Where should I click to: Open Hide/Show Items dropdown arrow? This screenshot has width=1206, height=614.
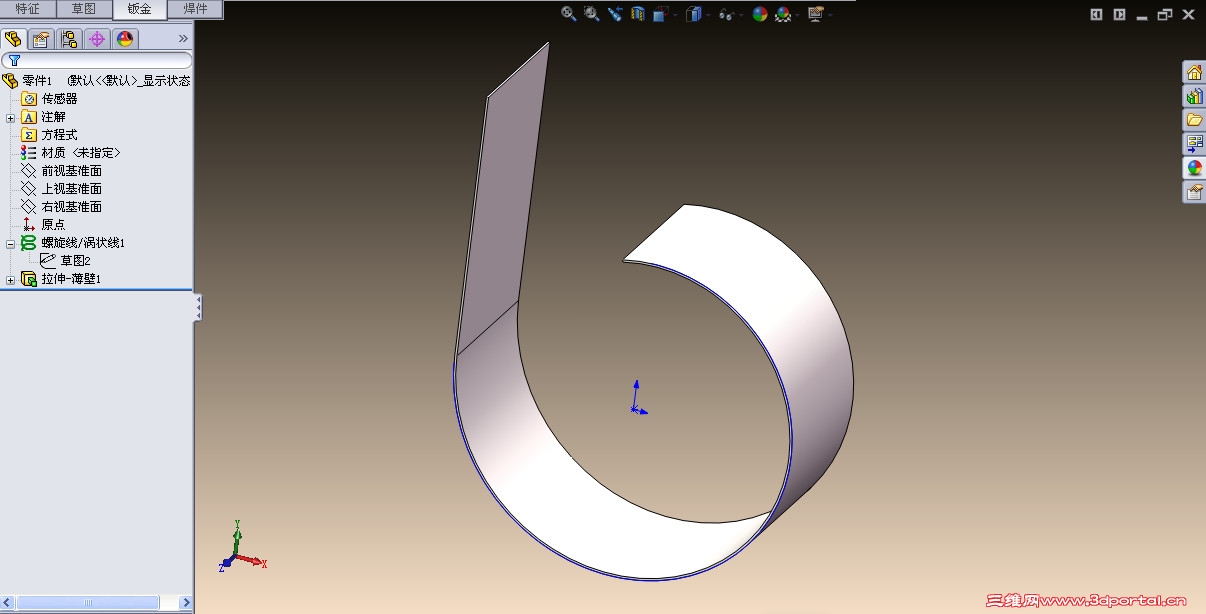[x=742, y=15]
